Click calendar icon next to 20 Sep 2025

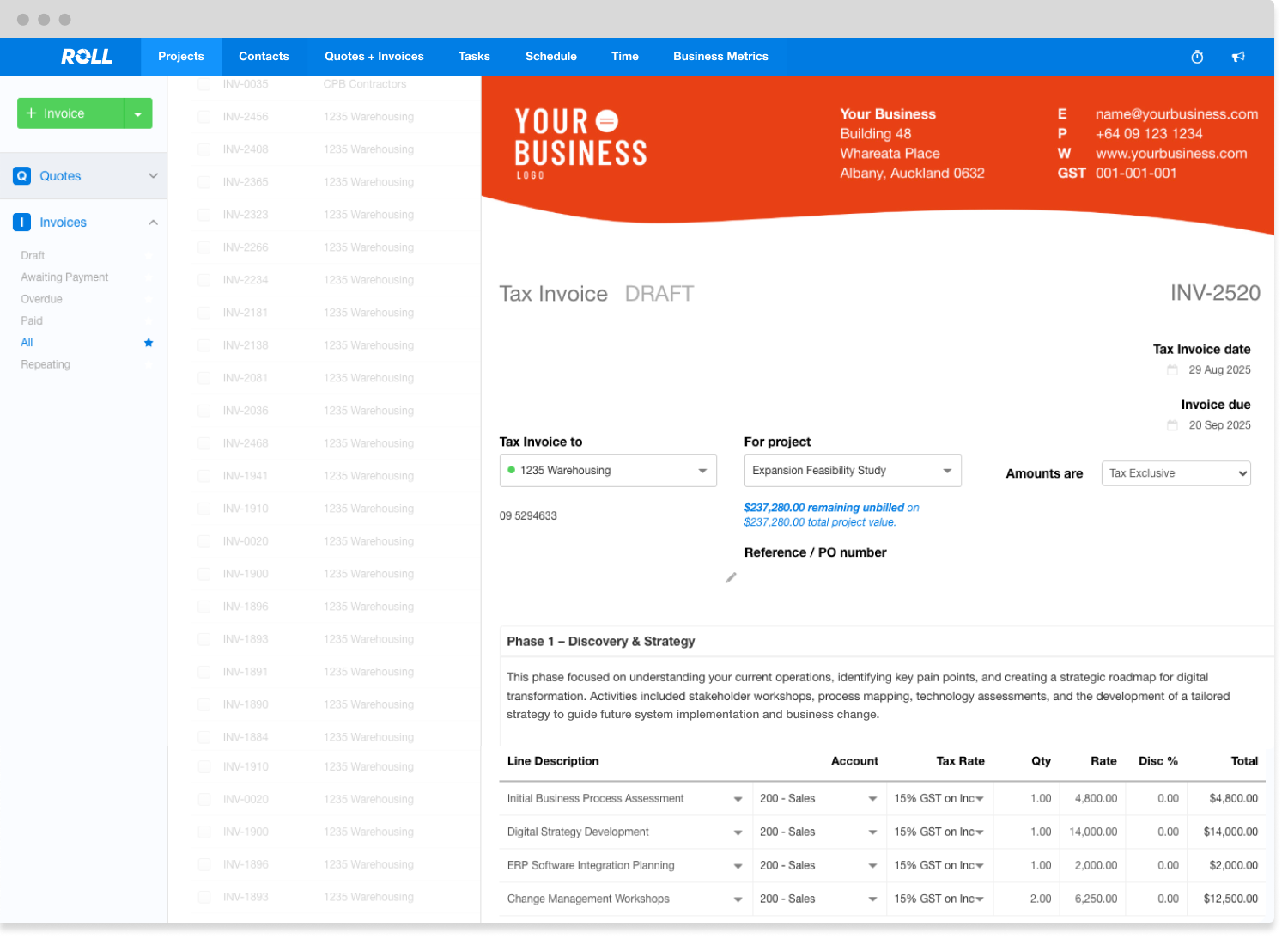point(1172,425)
